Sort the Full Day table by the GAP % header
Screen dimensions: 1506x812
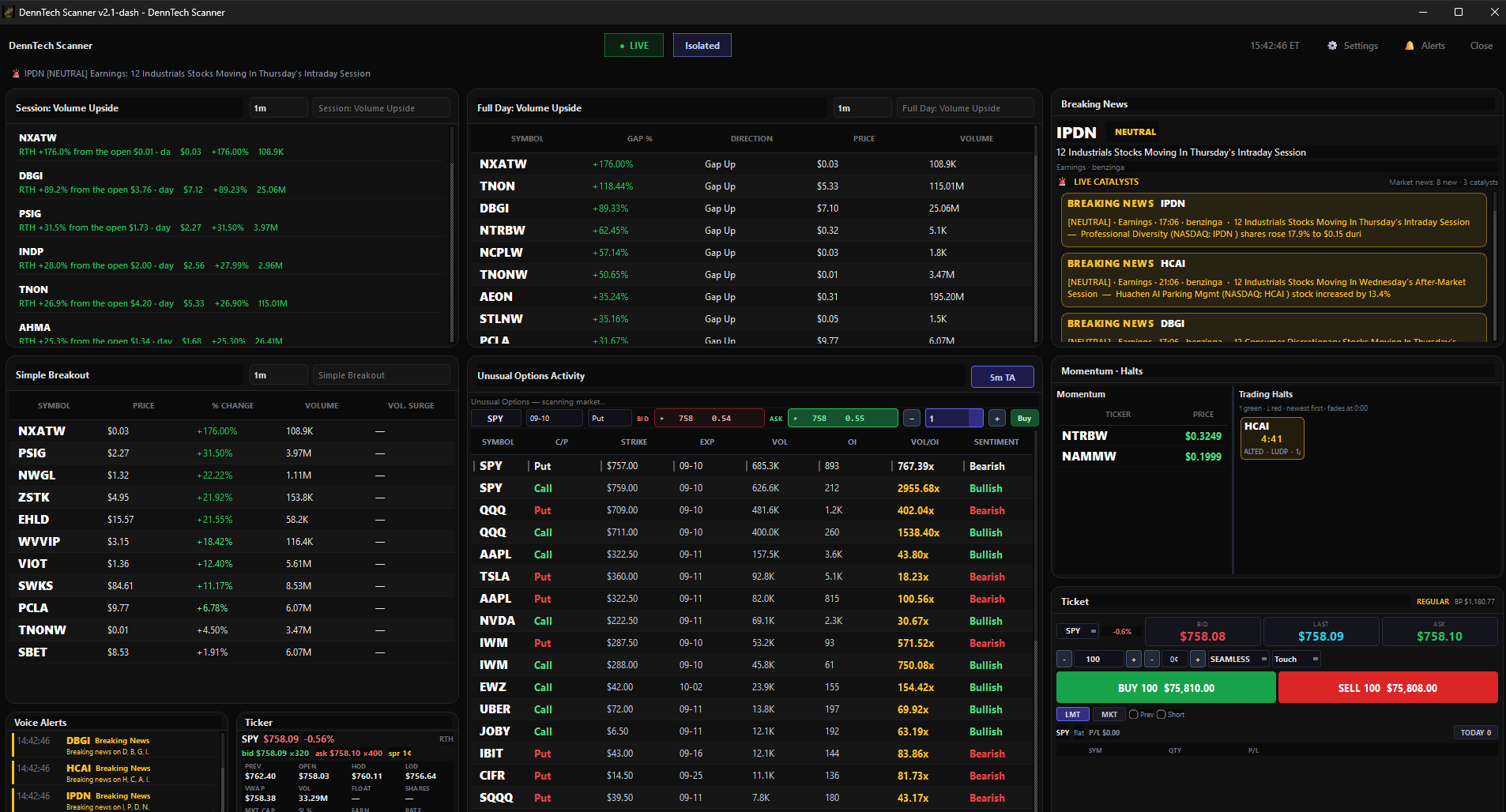point(639,138)
